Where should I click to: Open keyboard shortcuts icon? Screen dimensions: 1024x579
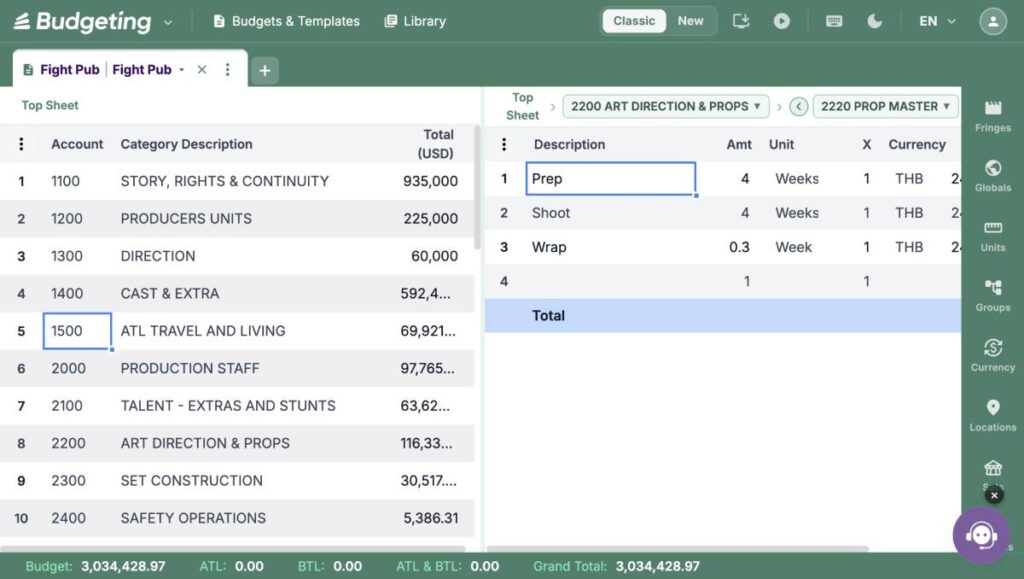coord(834,21)
